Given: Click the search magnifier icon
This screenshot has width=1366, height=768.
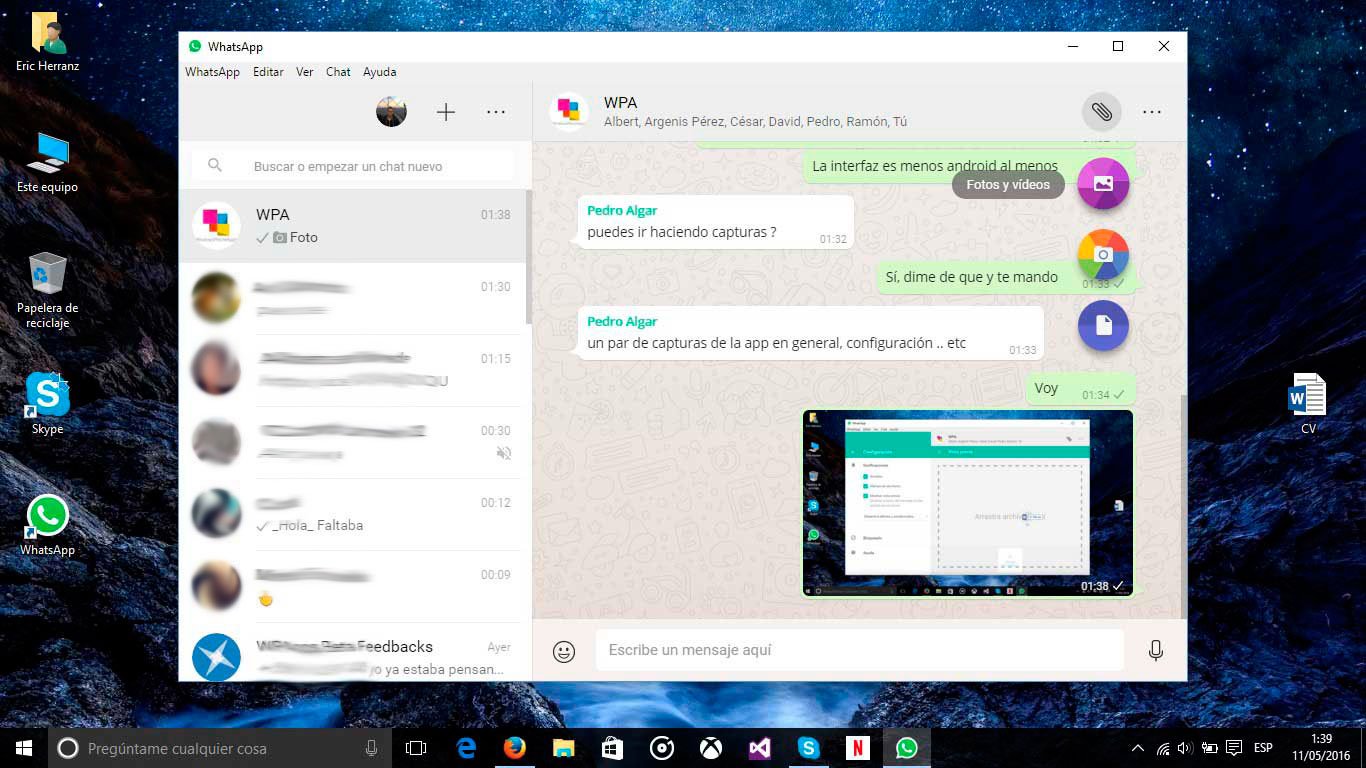Looking at the screenshot, I should click(215, 166).
